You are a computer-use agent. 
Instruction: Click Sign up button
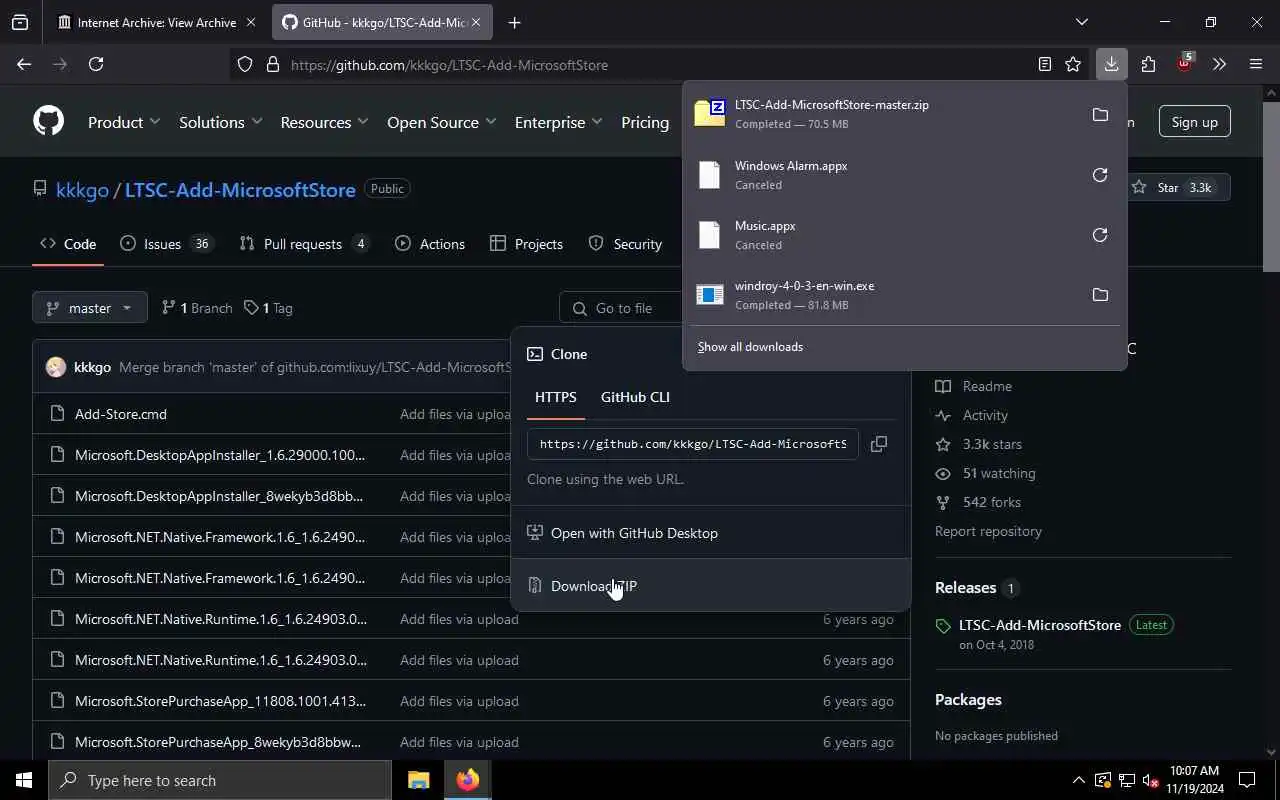coord(1194,122)
